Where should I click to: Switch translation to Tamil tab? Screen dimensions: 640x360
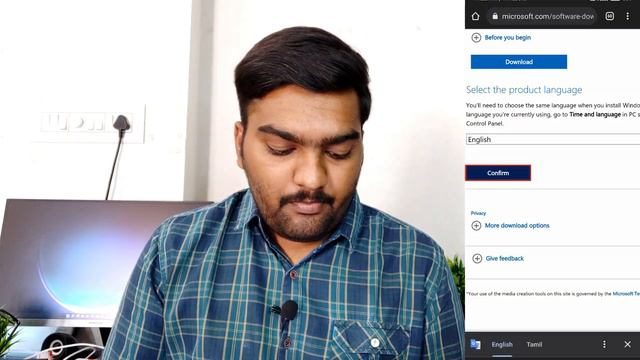coord(534,344)
